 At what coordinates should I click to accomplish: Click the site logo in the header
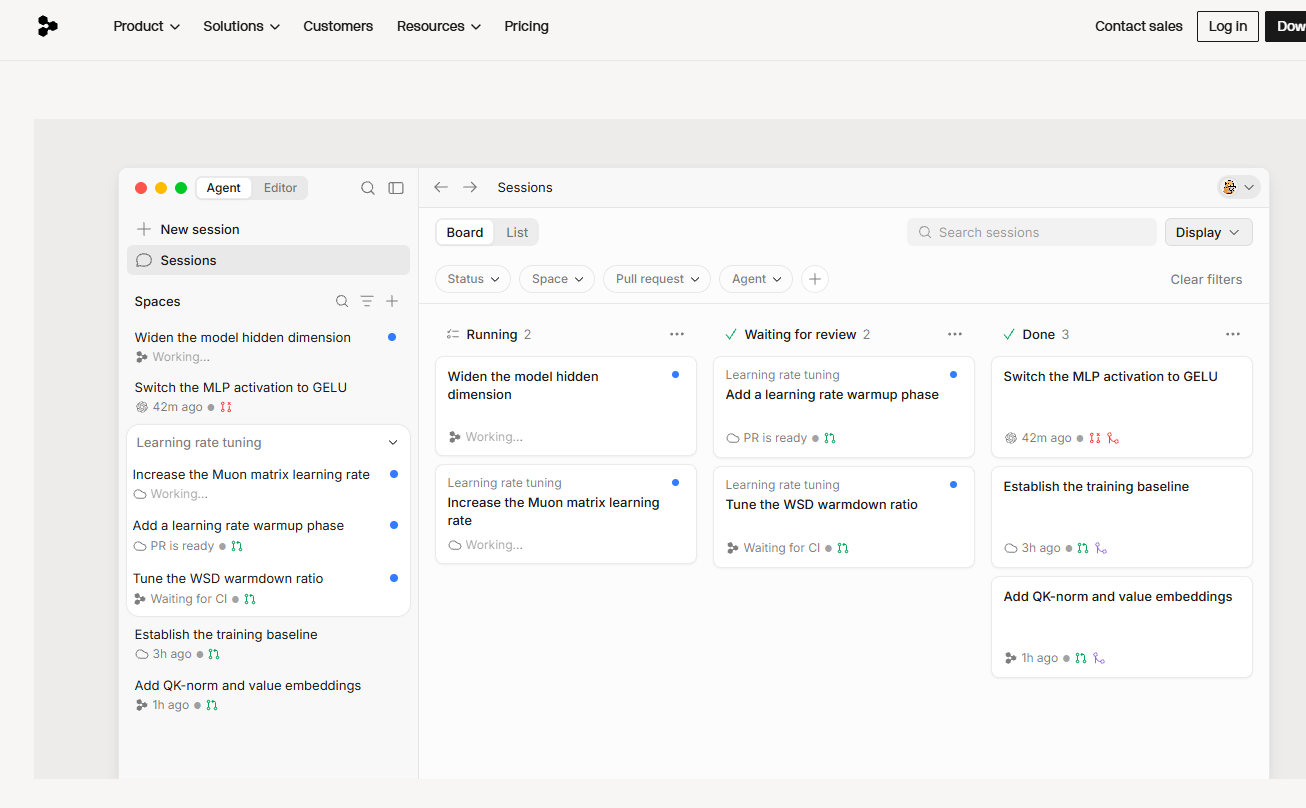tap(47, 26)
